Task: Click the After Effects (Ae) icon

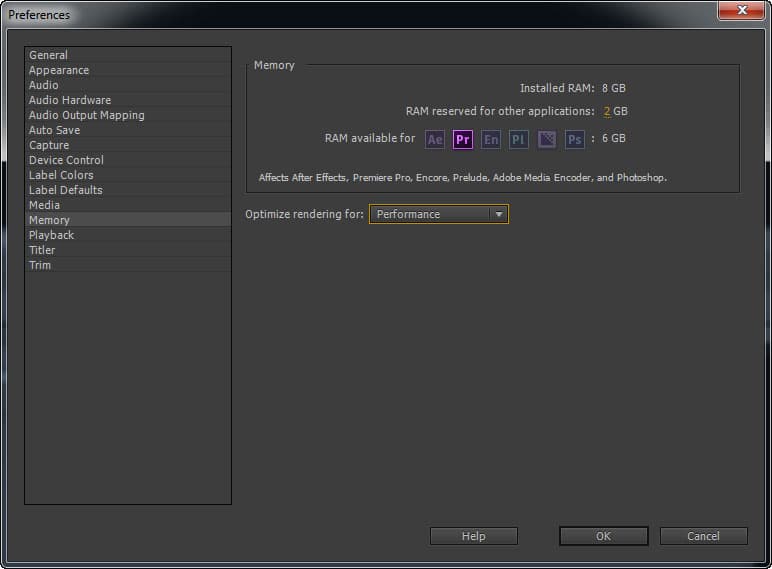Action: (x=435, y=139)
